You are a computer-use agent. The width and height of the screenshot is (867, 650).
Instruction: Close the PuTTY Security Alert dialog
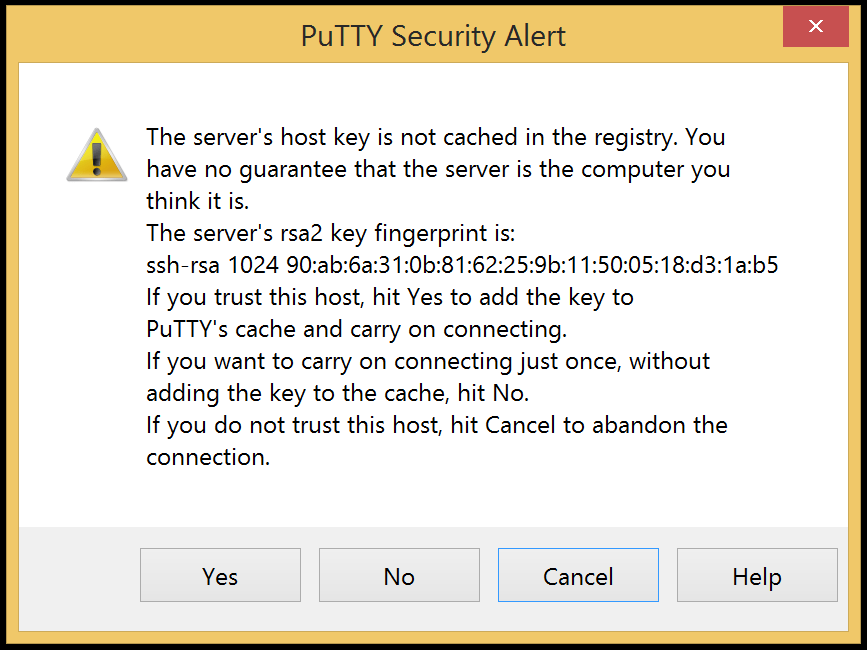tap(816, 26)
